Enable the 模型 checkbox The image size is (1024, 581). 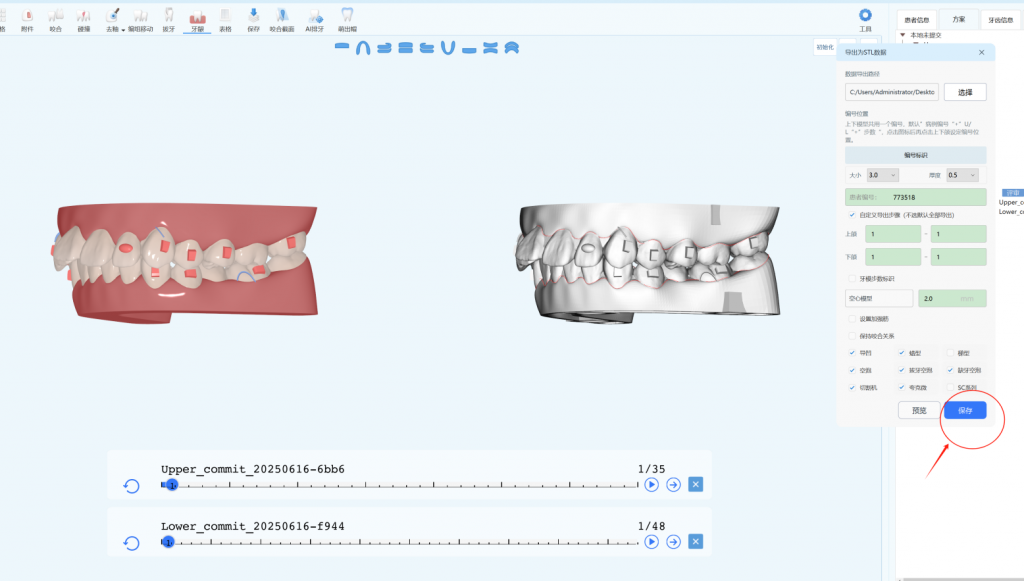(x=950, y=353)
